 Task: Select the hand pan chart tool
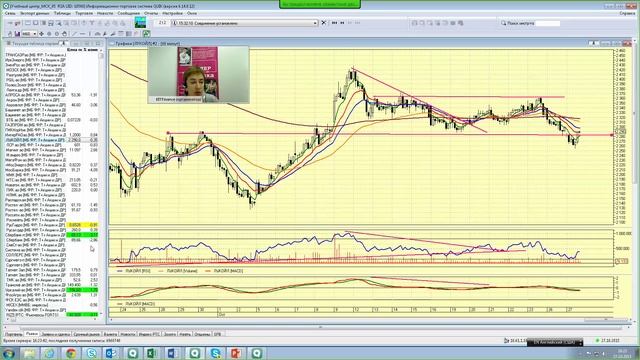64,33
